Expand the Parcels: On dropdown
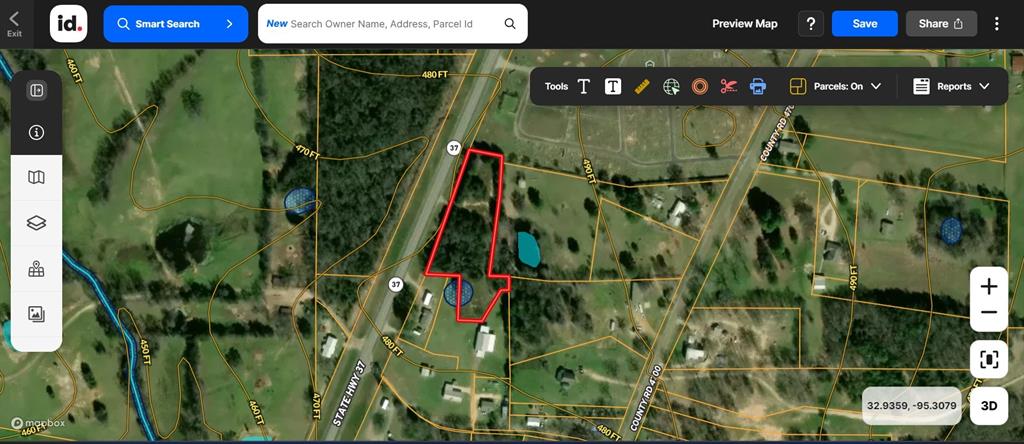Screen dimensions: 1024x444 coord(835,86)
